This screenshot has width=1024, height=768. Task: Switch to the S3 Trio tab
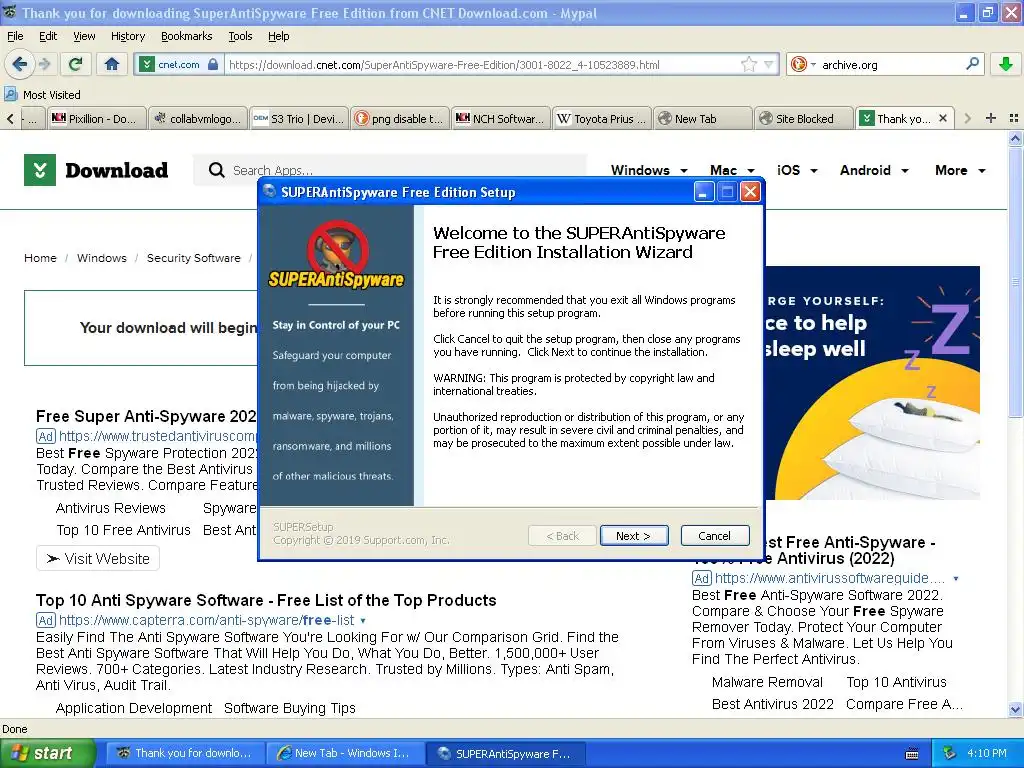click(299, 118)
